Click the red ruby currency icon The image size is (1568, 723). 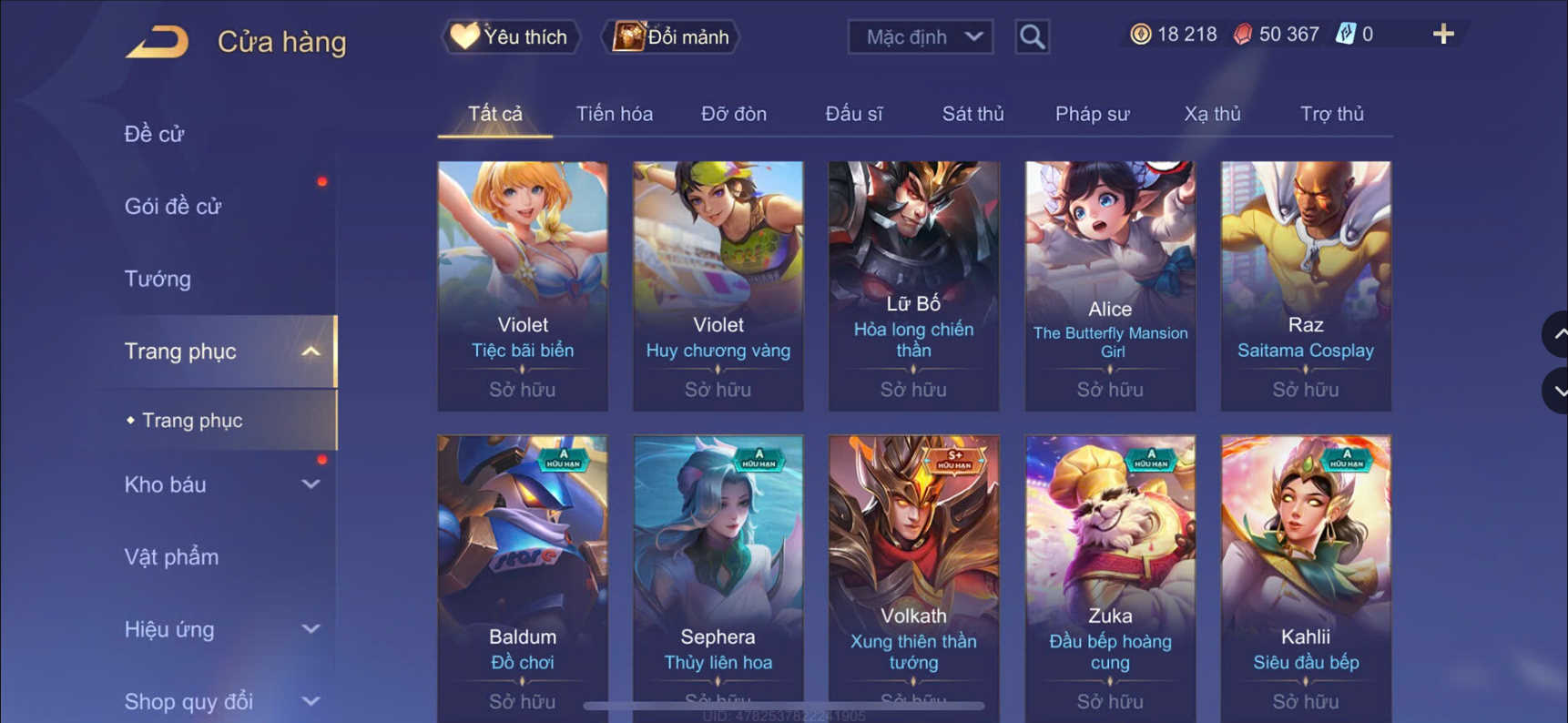[1242, 35]
